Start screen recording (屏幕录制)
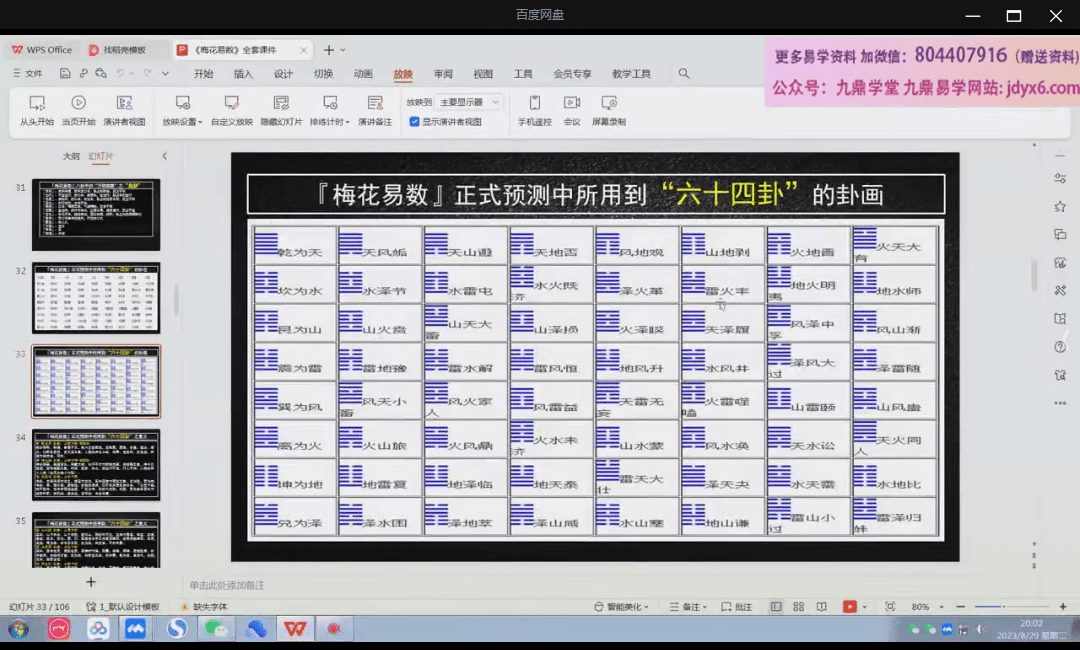 point(608,110)
